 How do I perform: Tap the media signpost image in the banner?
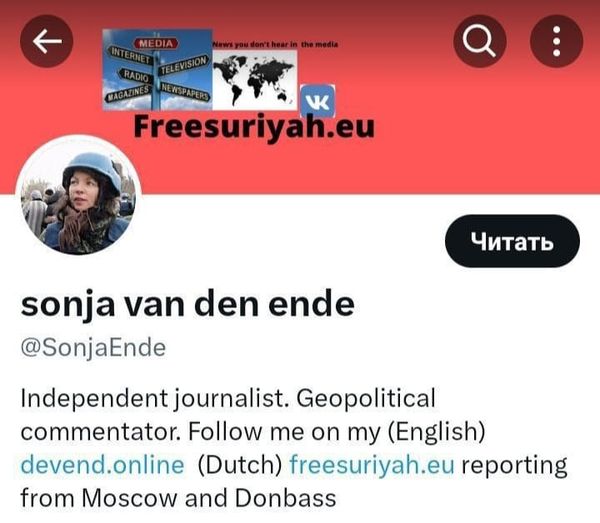[157, 70]
